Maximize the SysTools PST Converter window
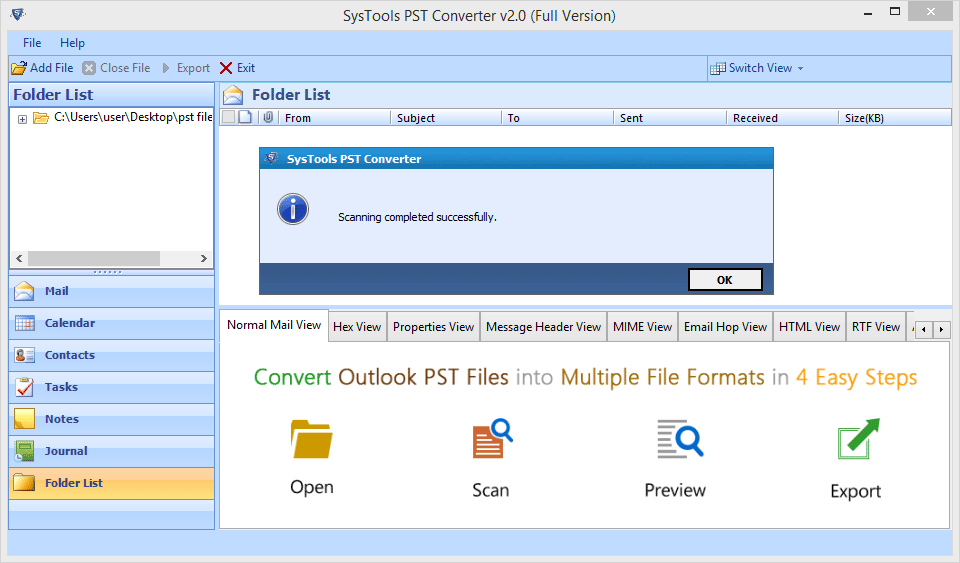Image resolution: width=960 pixels, height=563 pixels. [895, 12]
